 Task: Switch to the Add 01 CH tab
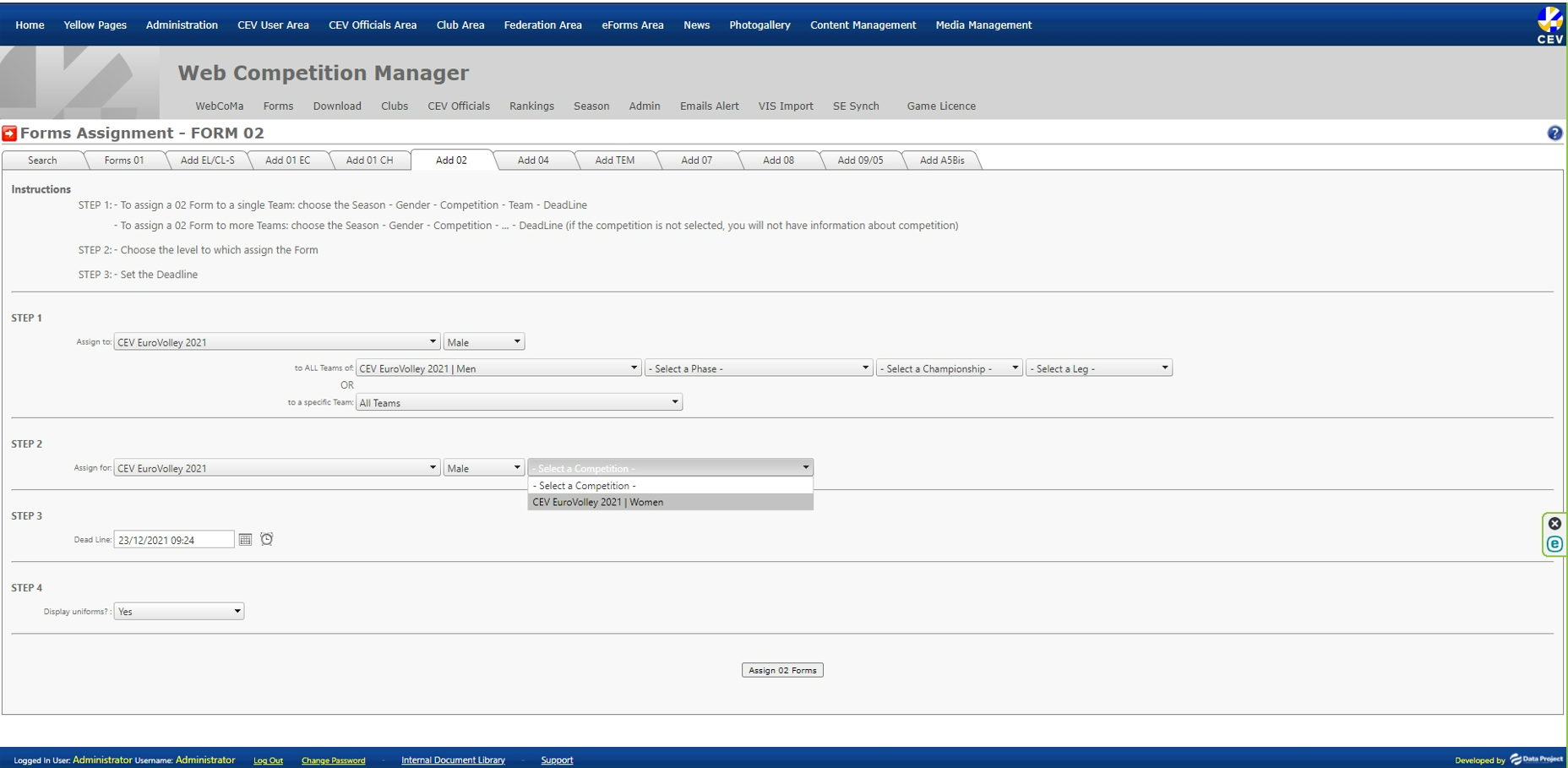click(369, 161)
